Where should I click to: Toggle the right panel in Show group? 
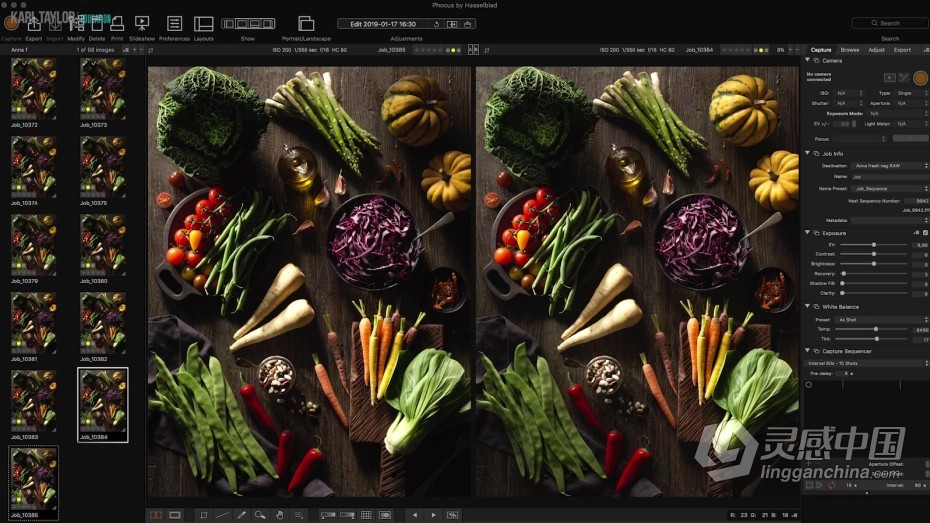[x=268, y=24]
